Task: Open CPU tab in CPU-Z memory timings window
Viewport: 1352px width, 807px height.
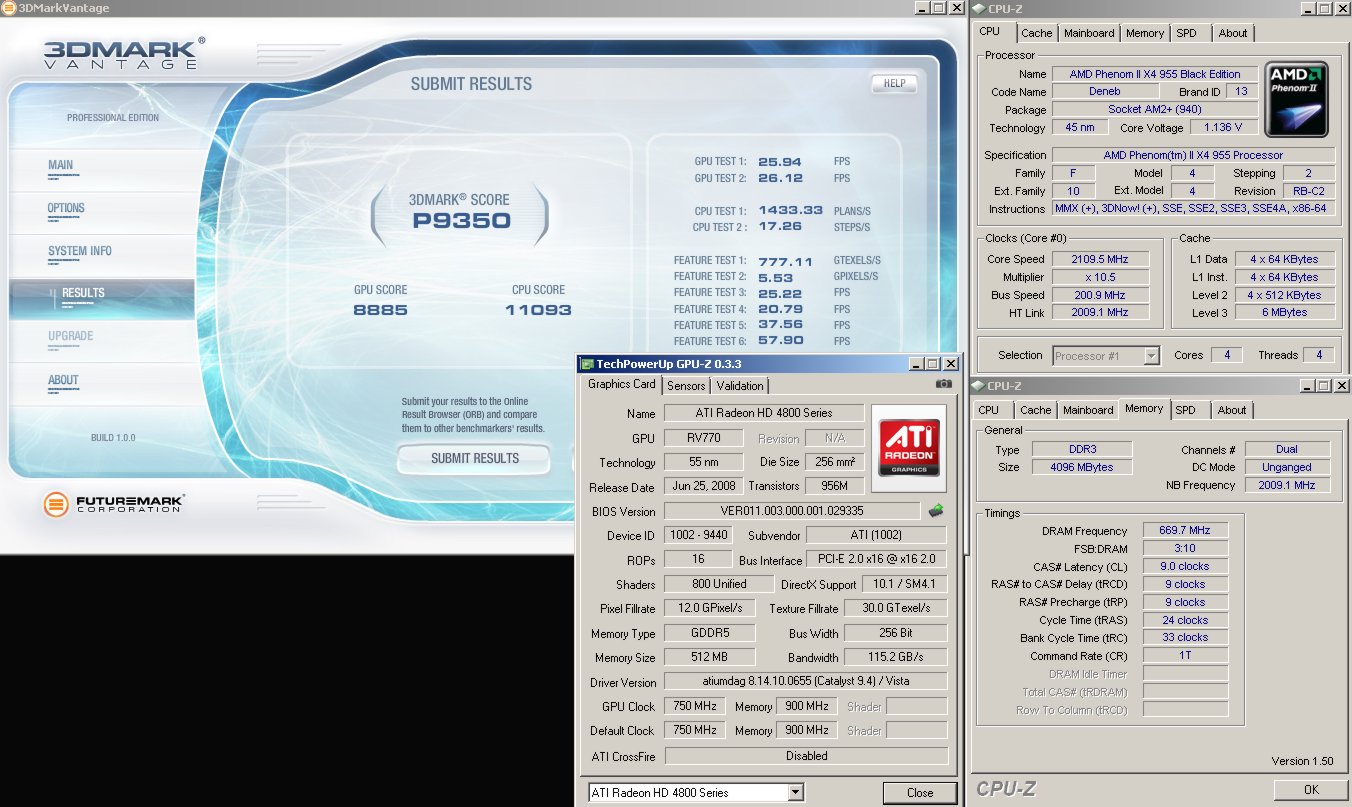Action: click(x=989, y=410)
